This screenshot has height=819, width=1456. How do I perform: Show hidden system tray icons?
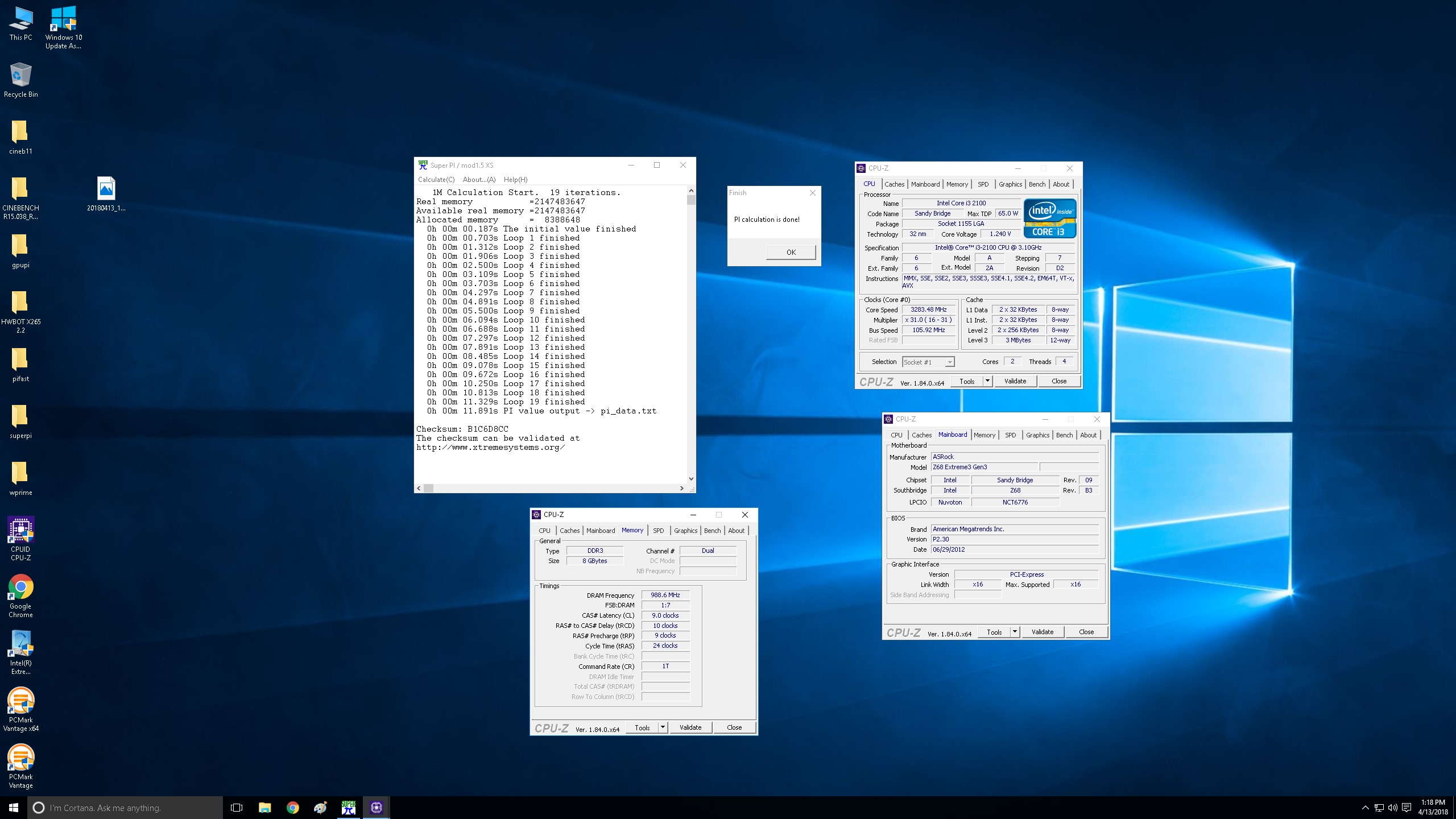click(1365, 808)
